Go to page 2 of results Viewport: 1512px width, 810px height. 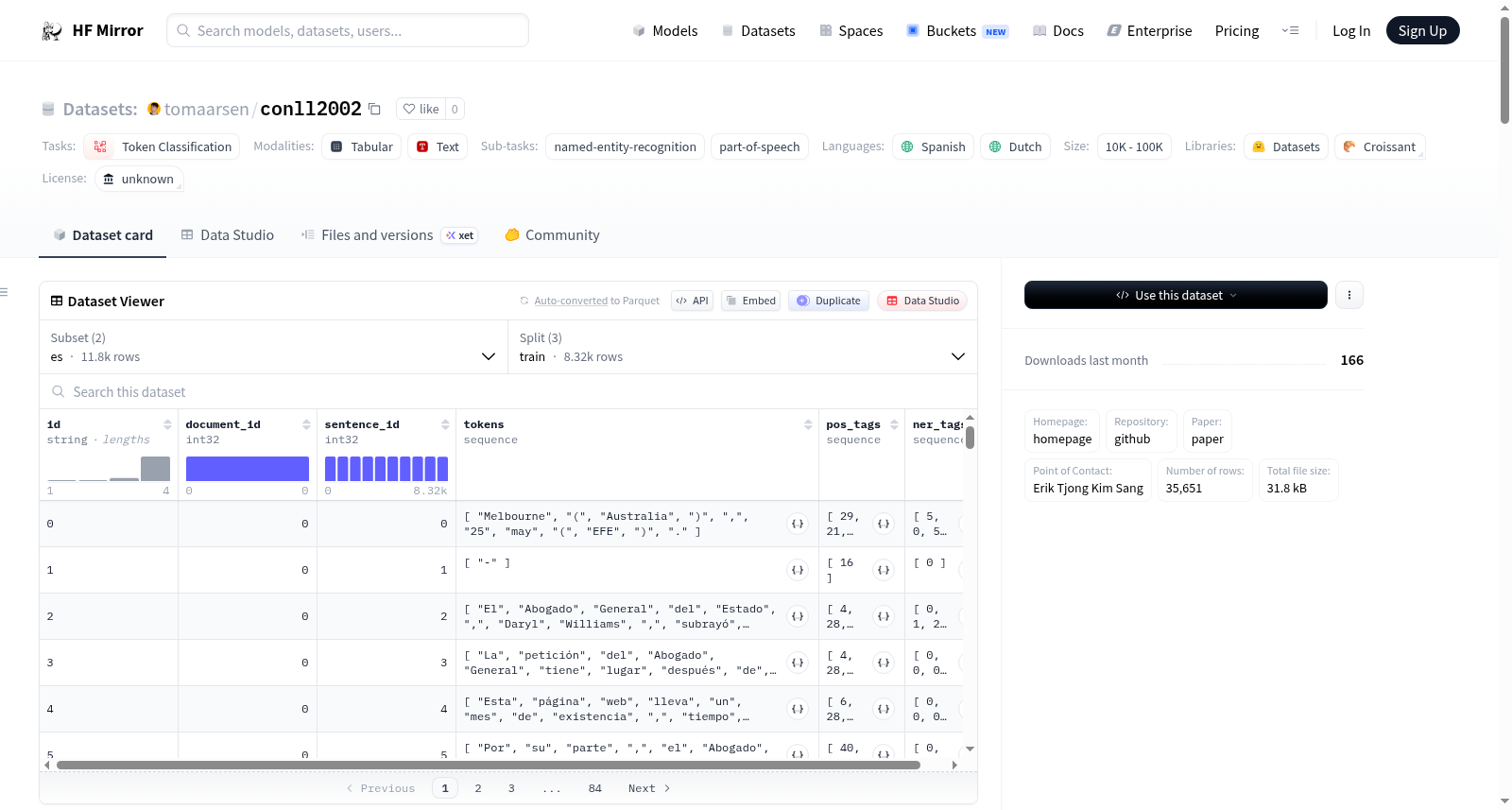(478, 788)
